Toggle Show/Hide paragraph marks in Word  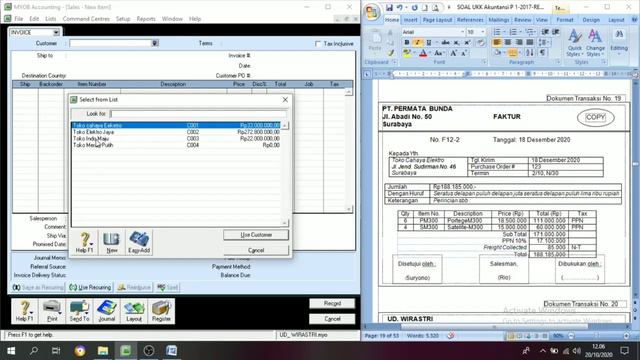pos(542,53)
